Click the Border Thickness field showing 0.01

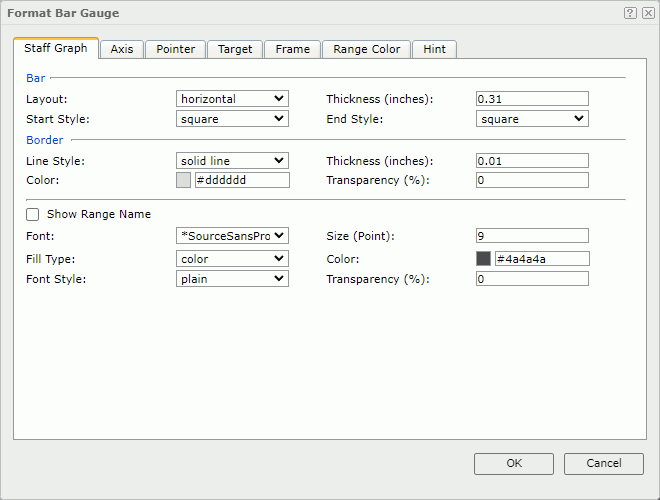pos(532,161)
